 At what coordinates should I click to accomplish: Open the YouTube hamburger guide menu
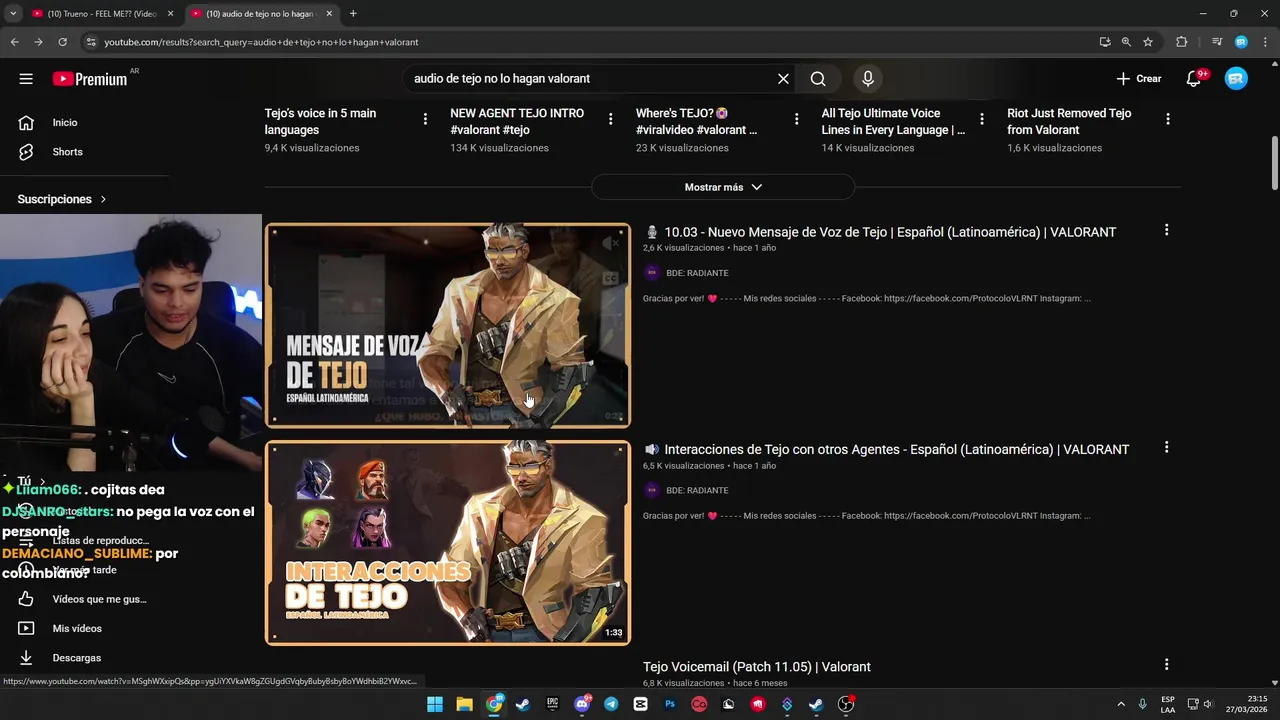point(26,79)
